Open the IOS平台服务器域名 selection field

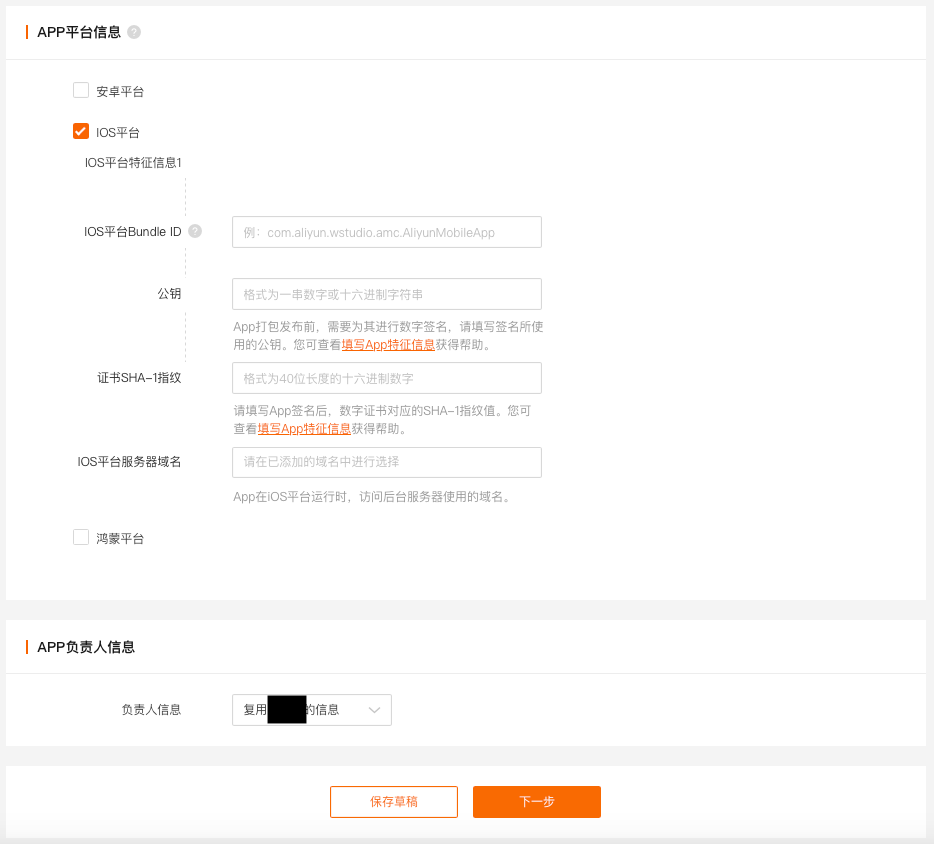pyautogui.click(x=387, y=462)
